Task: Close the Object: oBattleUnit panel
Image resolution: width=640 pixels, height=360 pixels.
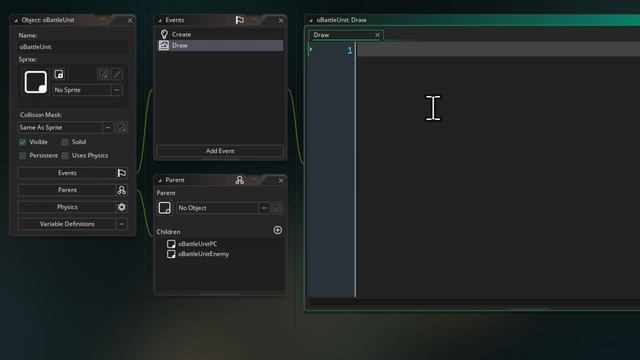Action: pyautogui.click(x=130, y=20)
